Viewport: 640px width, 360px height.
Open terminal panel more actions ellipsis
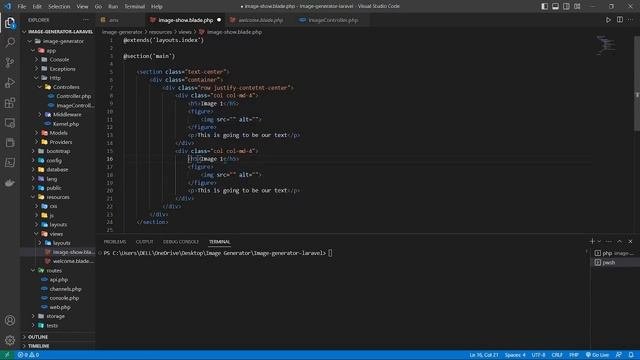[609, 242]
